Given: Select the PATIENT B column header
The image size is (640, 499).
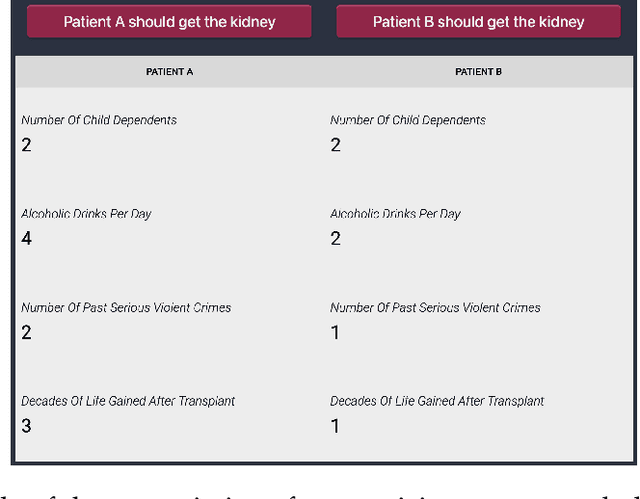Looking at the screenshot, I should pyautogui.click(x=478, y=72).
